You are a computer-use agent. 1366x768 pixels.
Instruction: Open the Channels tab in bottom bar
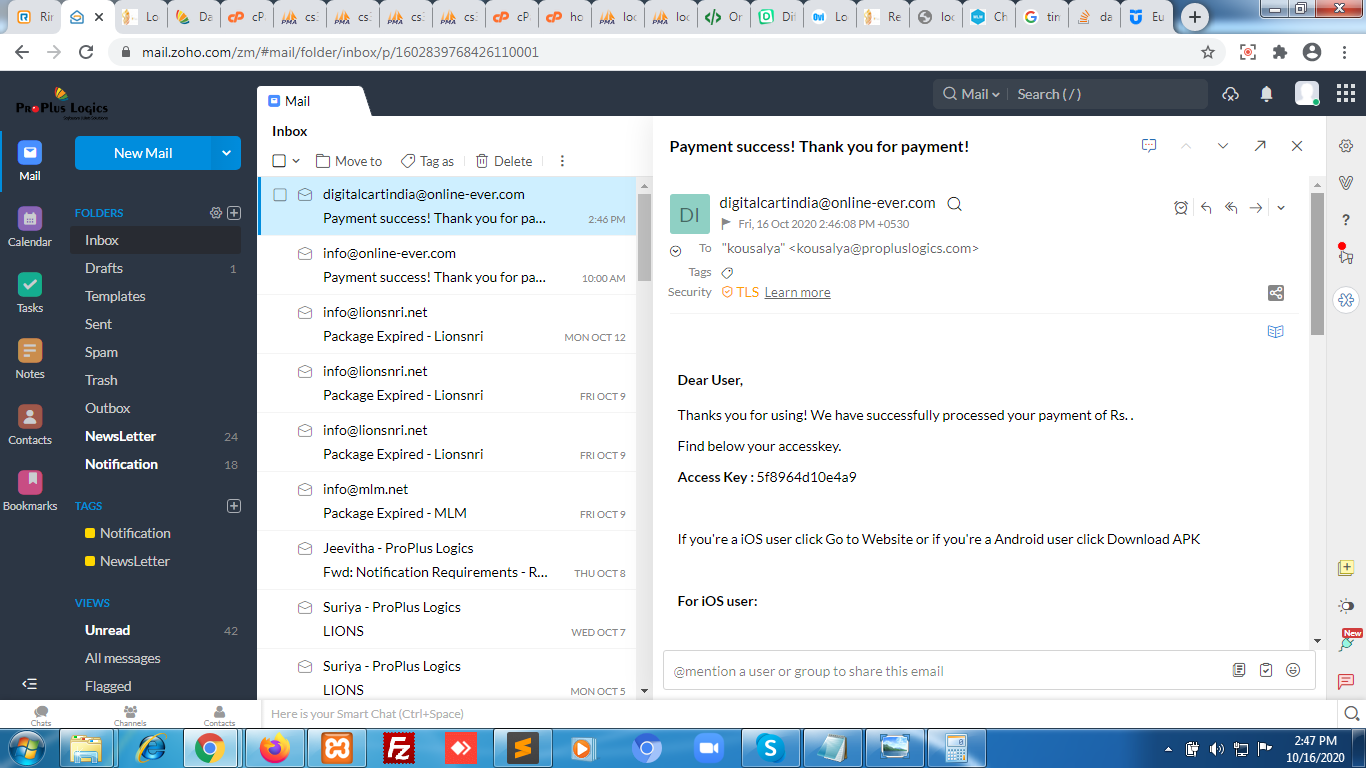[130, 715]
